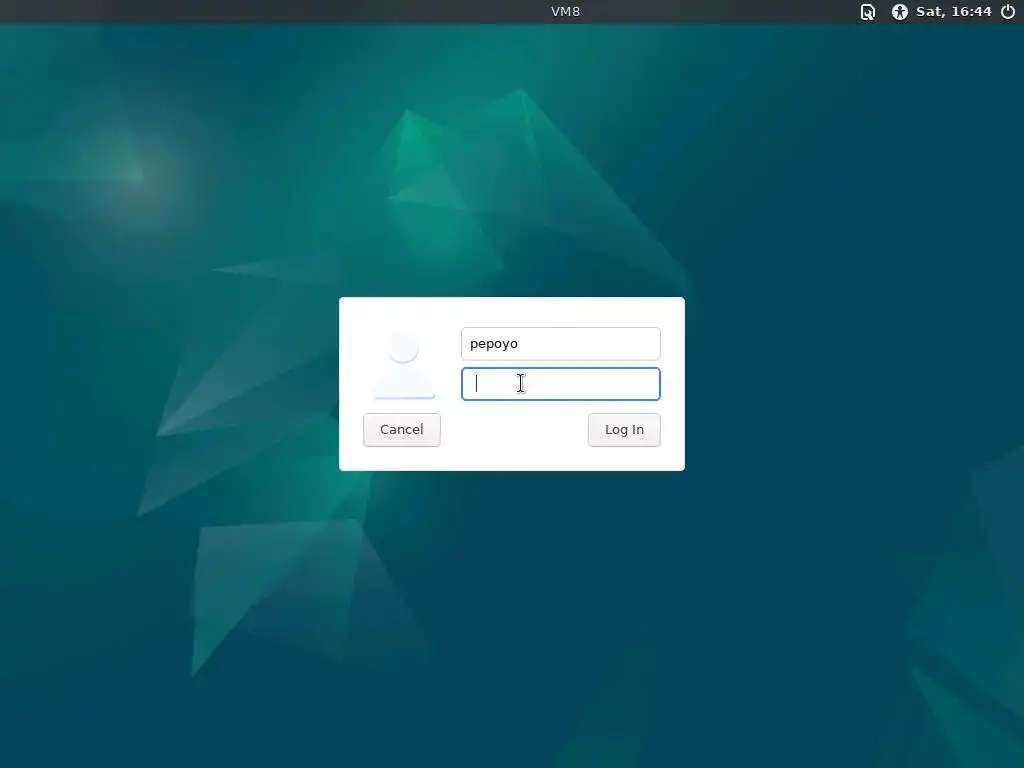The height and width of the screenshot is (768, 1024).
Task: Open the Sat, 16:44 clock
Action: click(x=953, y=12)
